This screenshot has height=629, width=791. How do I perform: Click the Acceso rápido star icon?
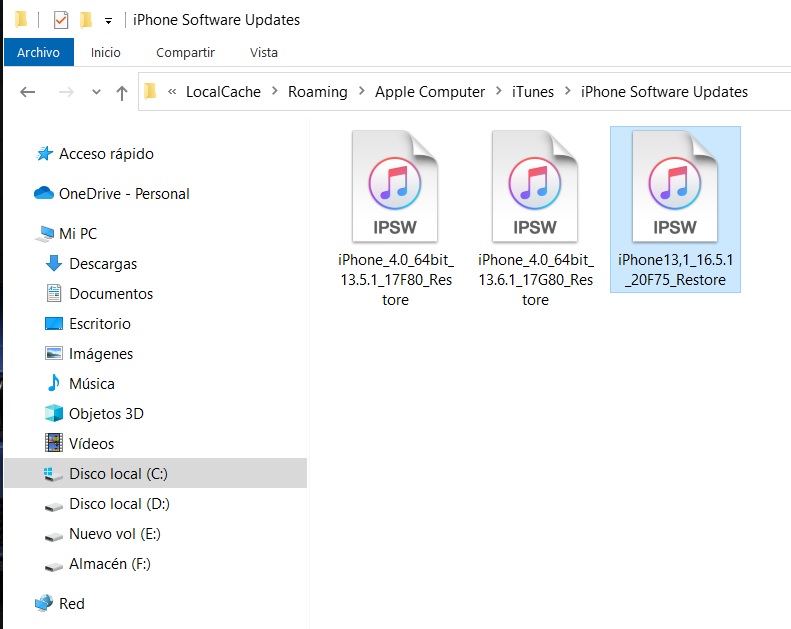click(44, 153)
